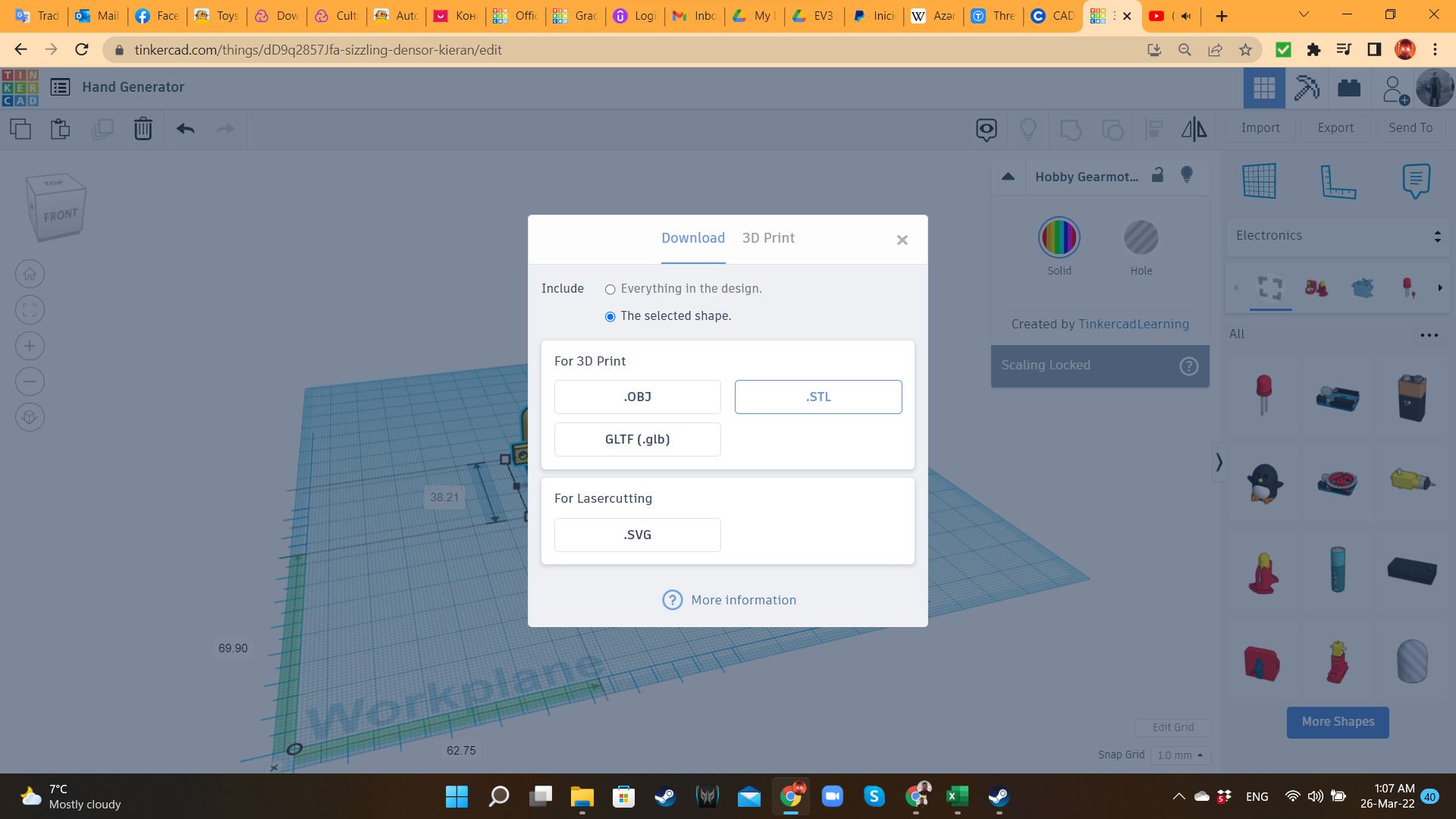The width and height of the screenshot is (1456, 819).
Task: Collapse the Hobby Gearmotor inspector panel
Action: click(x=1008, y=177)
